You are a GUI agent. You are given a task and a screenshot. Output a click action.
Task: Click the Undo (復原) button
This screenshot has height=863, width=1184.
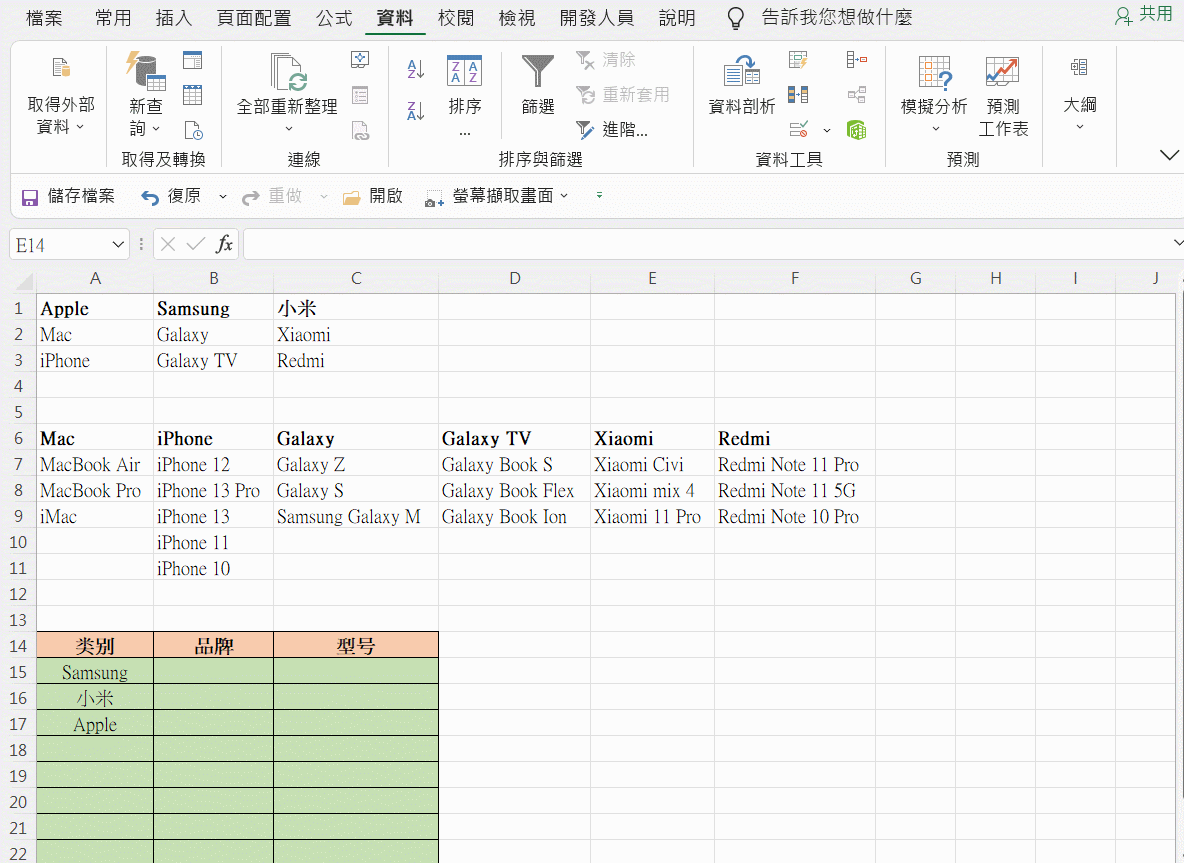point(171,197)
